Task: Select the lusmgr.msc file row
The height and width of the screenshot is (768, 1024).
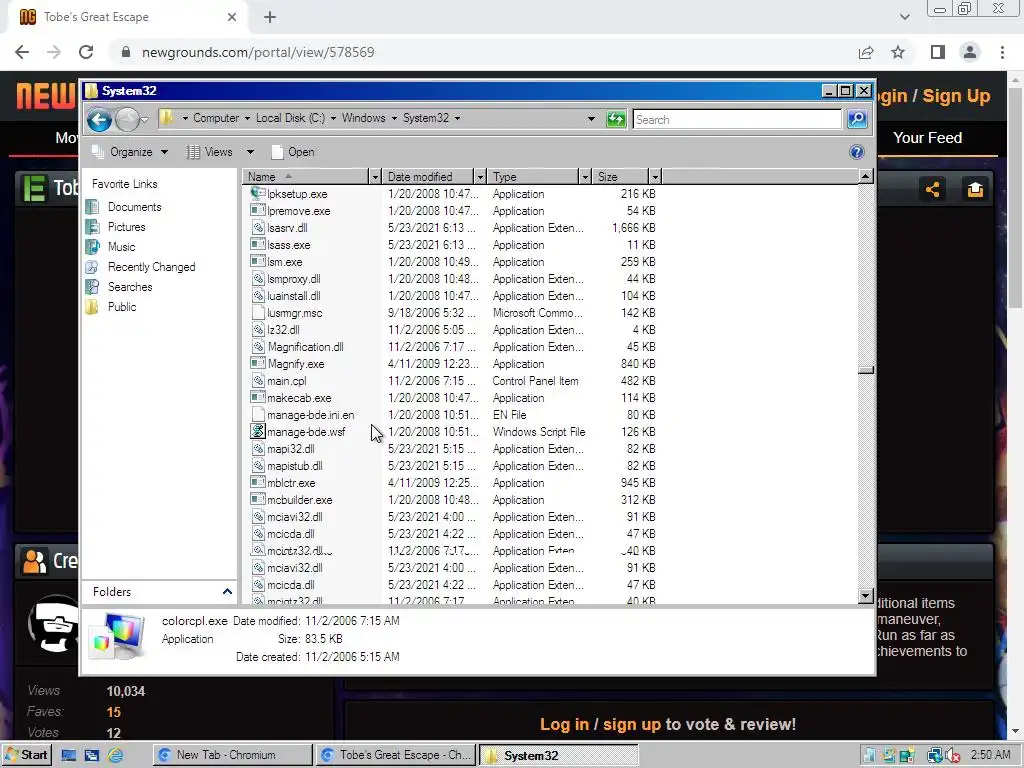Action: point(453,313)
